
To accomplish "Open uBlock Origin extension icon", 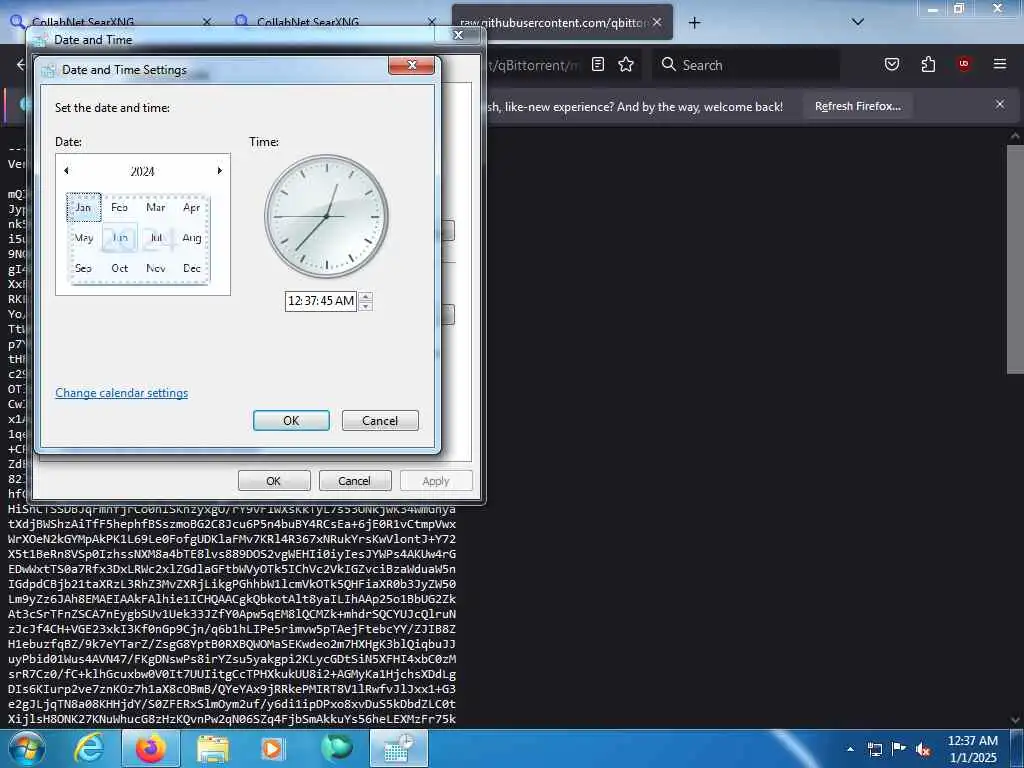I will click(x=964, y=64).
